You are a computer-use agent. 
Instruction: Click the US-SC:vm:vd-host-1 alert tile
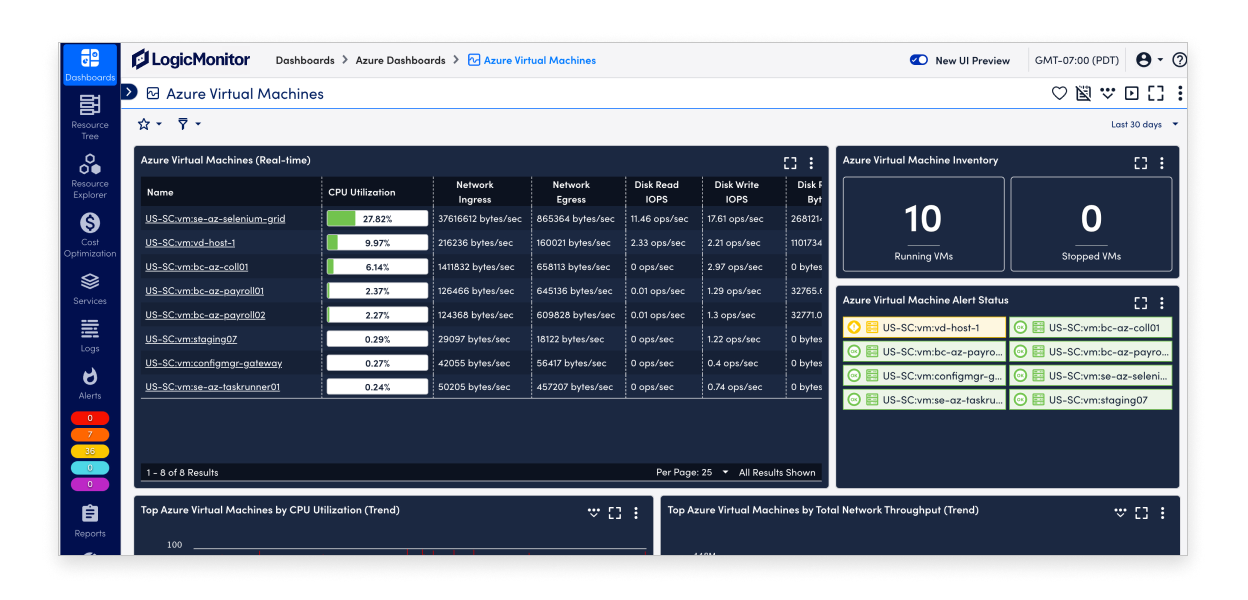coord(922,326)
